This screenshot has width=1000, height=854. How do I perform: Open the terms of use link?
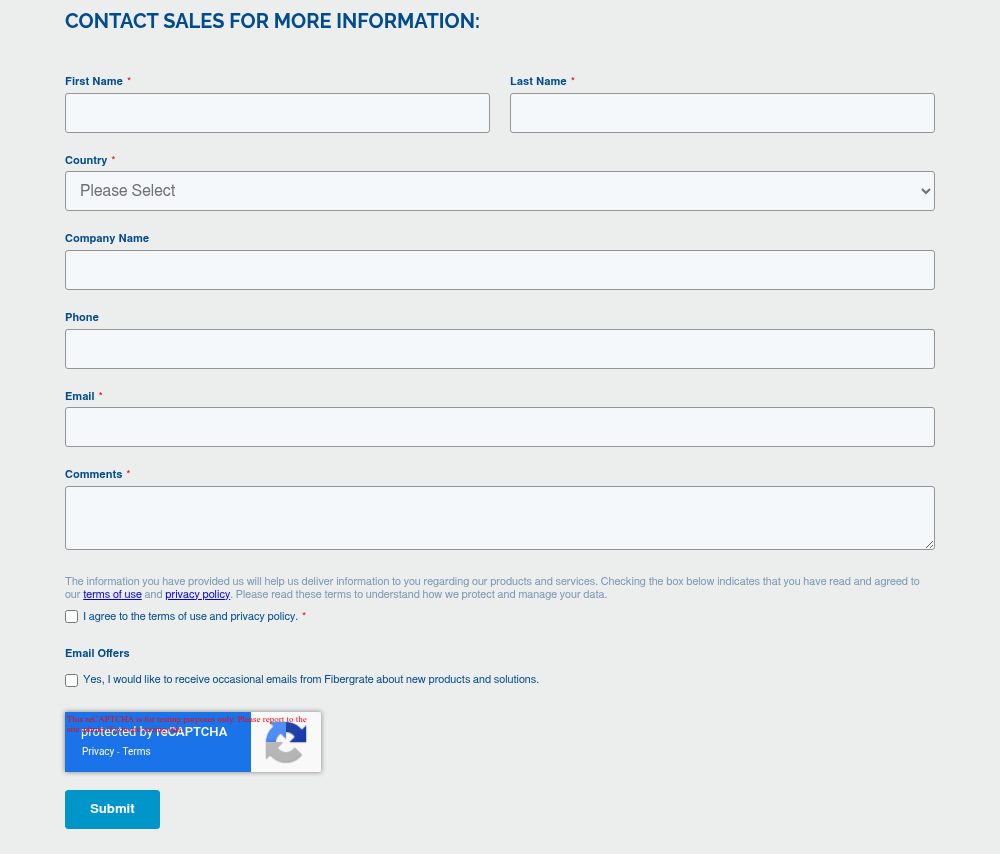point(112,595)
